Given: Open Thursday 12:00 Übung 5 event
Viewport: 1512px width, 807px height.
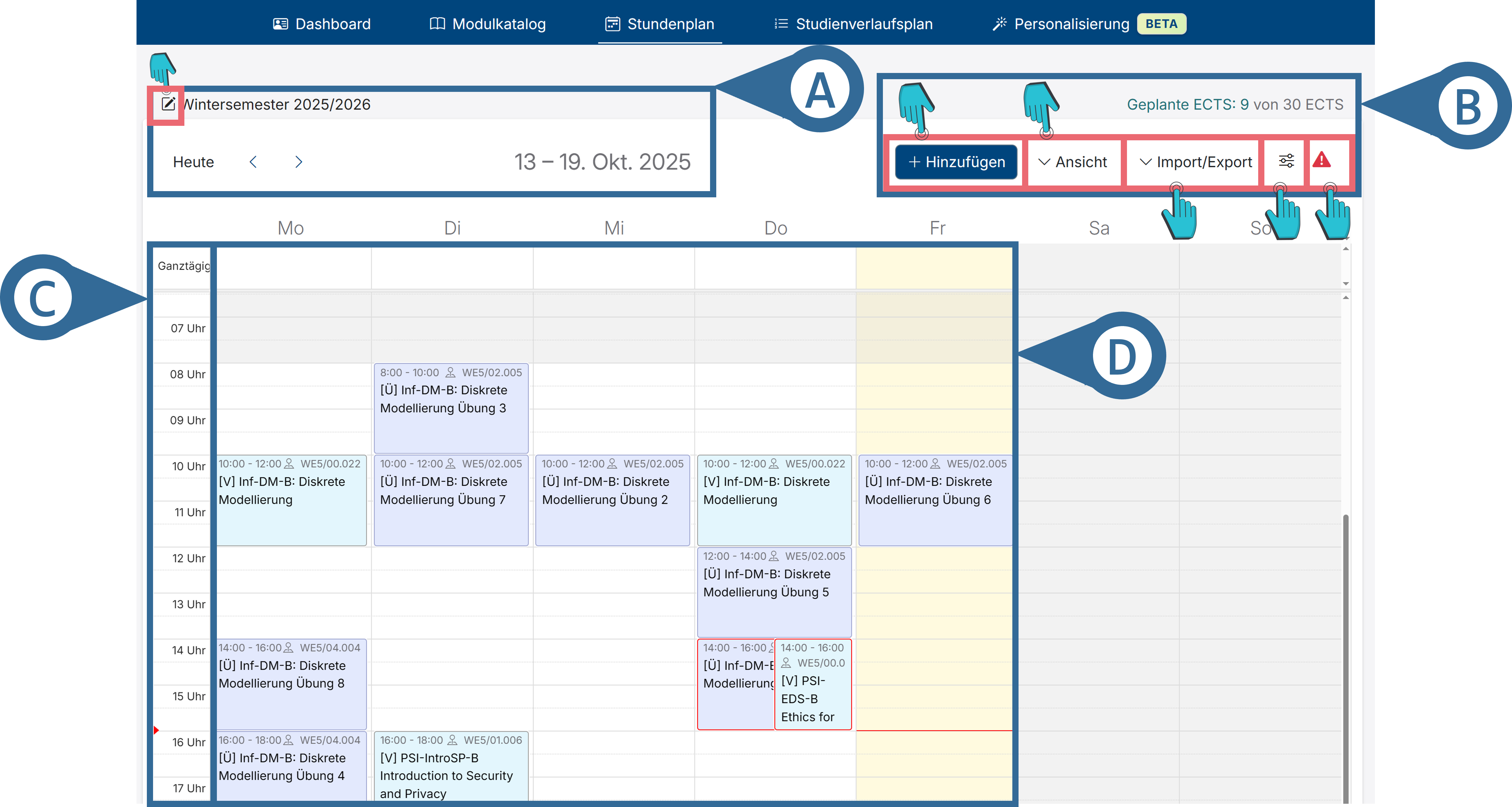Looking at the screenshot, I should 774,592.
